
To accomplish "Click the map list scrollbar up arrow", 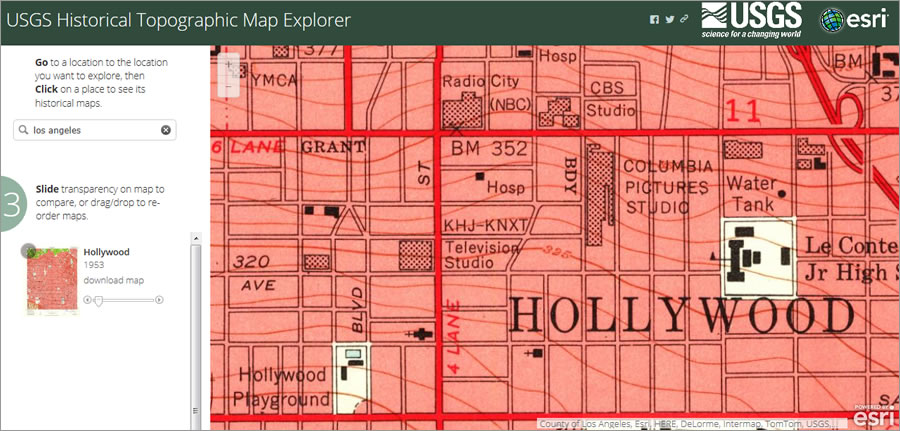I will tap(196, 238).
